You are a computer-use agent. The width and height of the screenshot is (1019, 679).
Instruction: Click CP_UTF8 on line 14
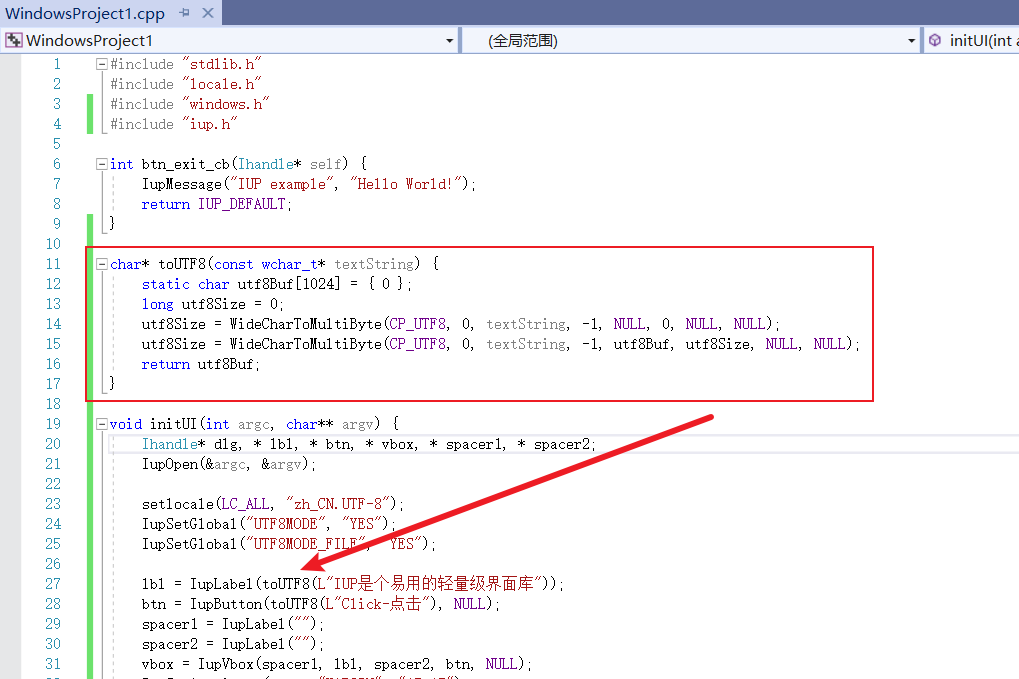click(x=418, y=324)
